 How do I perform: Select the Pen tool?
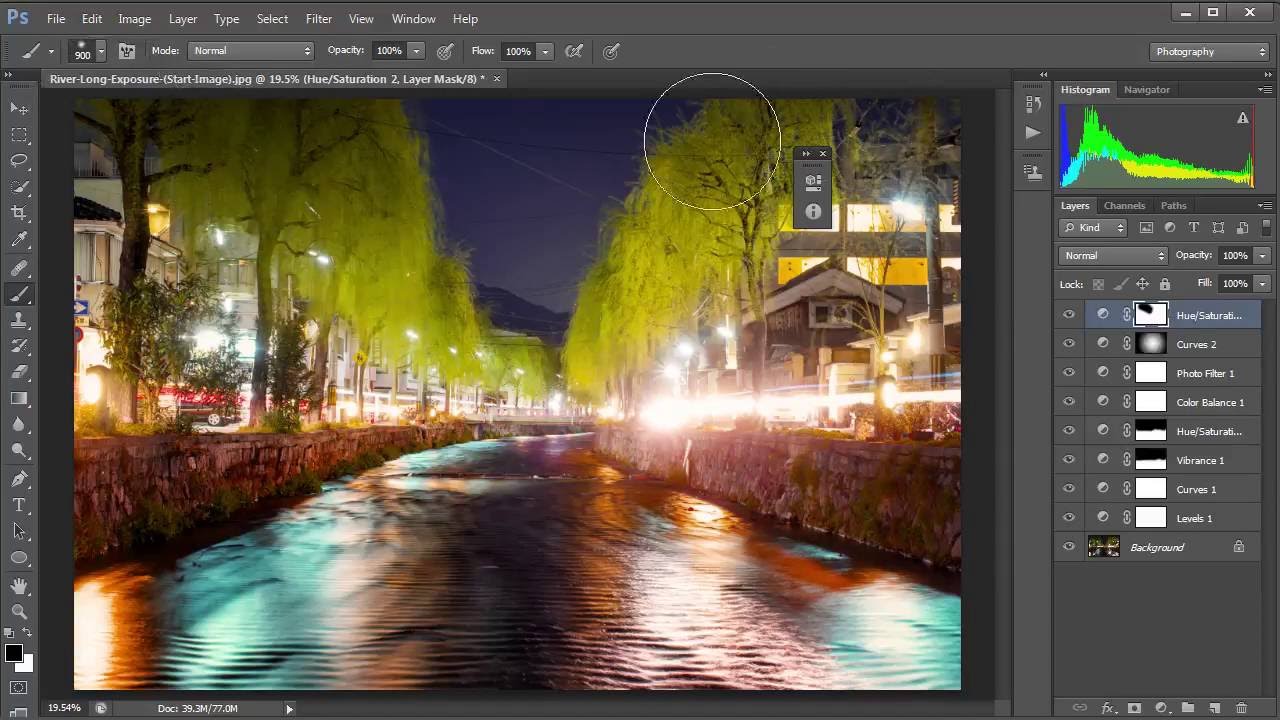pos(19,479)
